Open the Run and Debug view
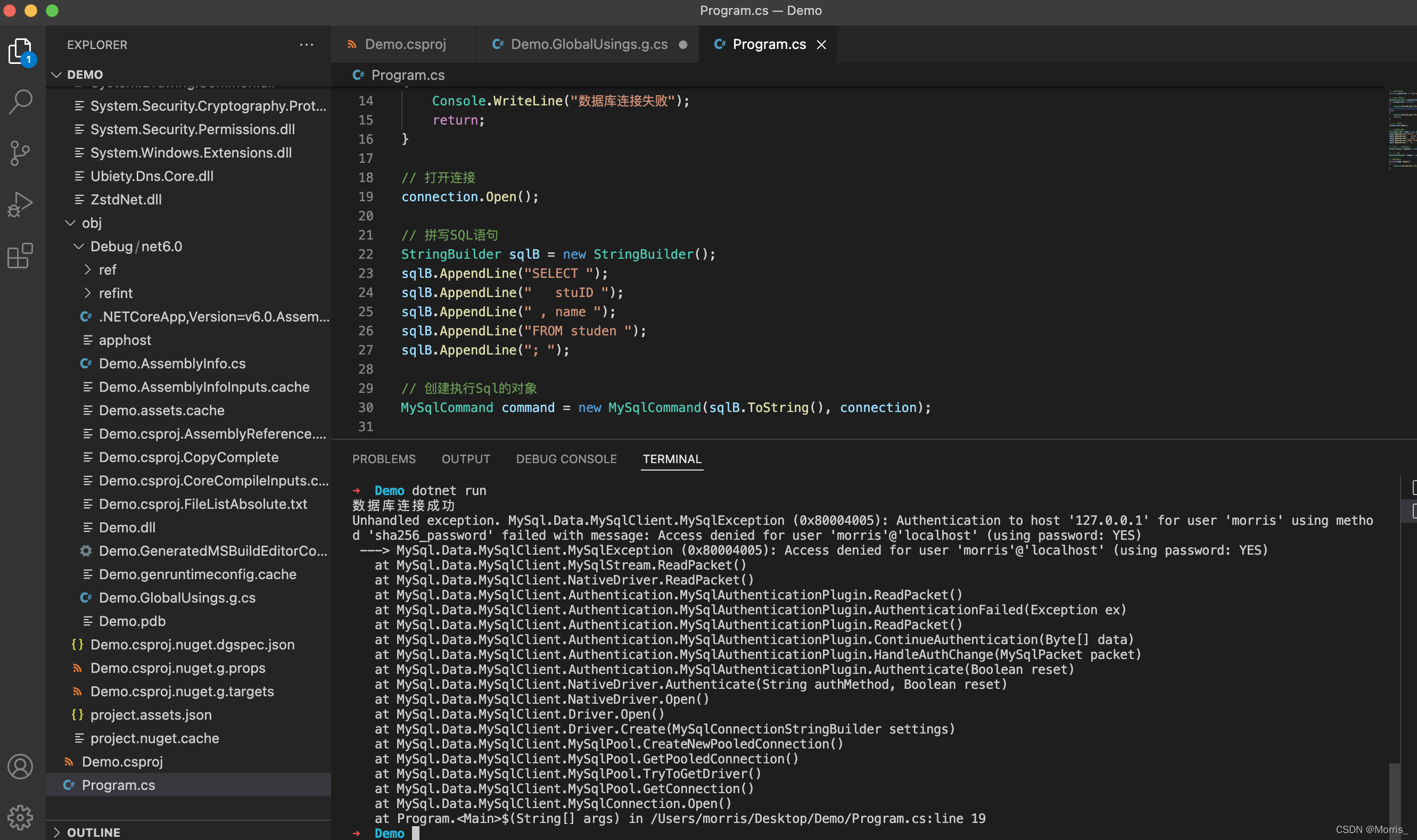 pos(20,204)
